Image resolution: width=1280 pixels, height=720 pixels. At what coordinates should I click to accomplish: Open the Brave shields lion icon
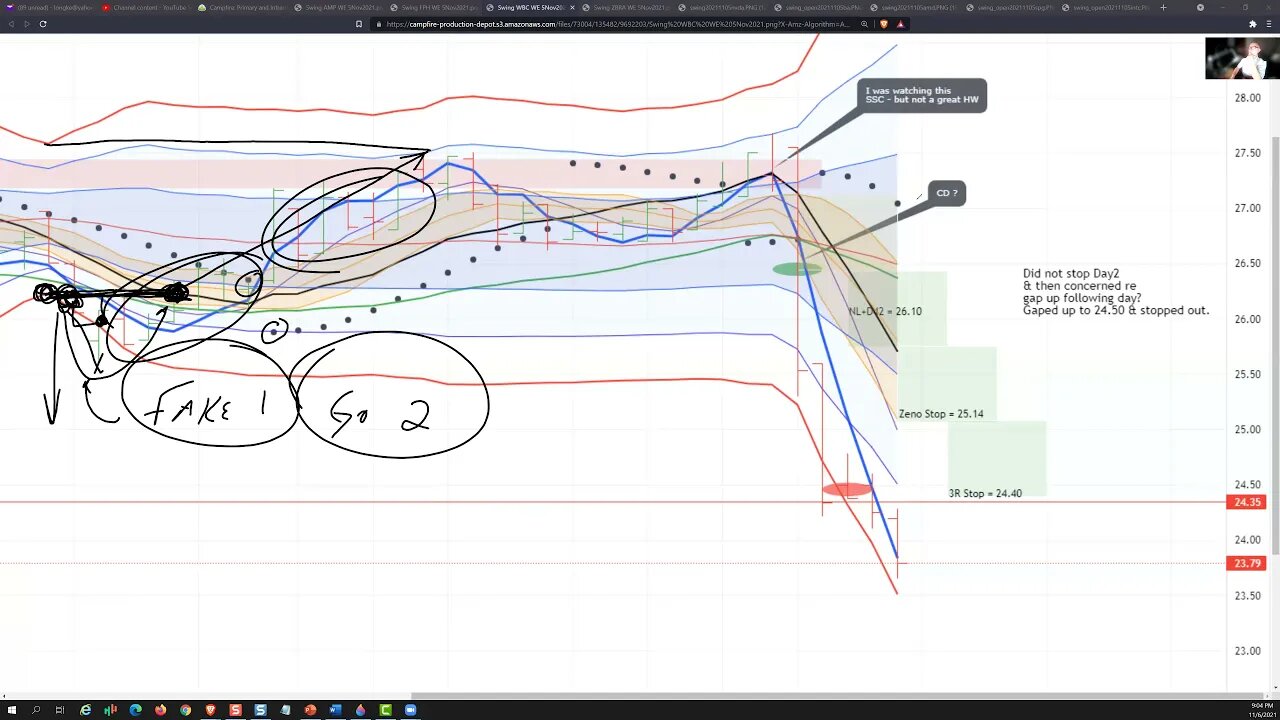coord(884,24)
